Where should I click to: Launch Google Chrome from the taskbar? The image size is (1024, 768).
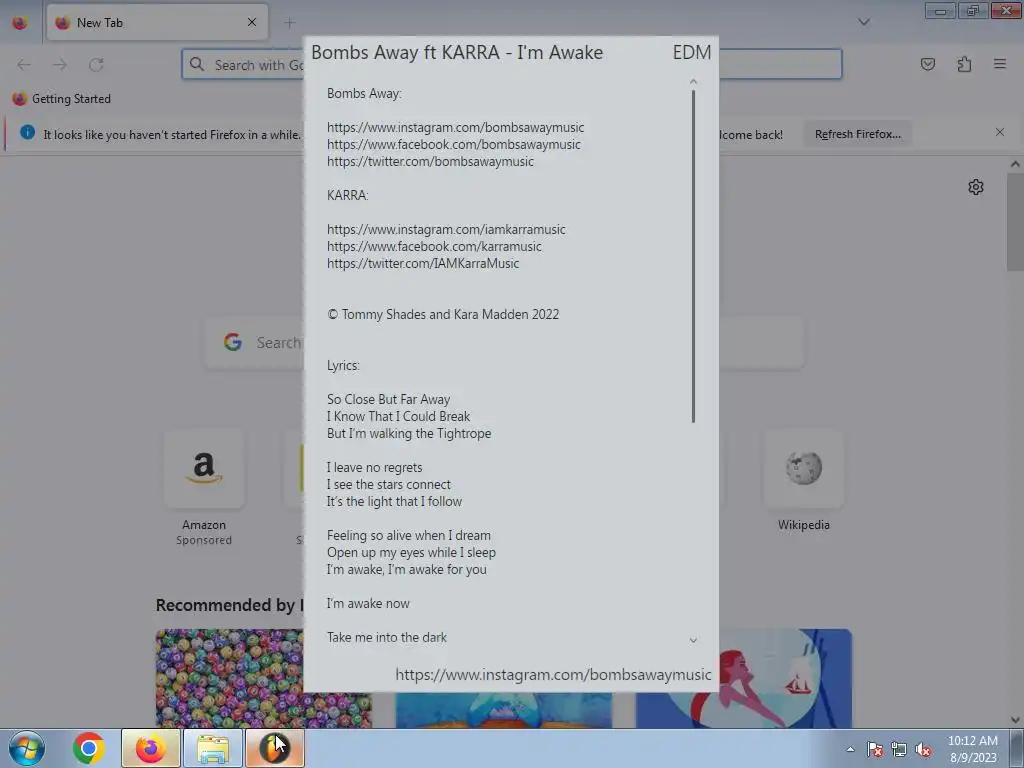pyautogui.click(x=89, y=748)
